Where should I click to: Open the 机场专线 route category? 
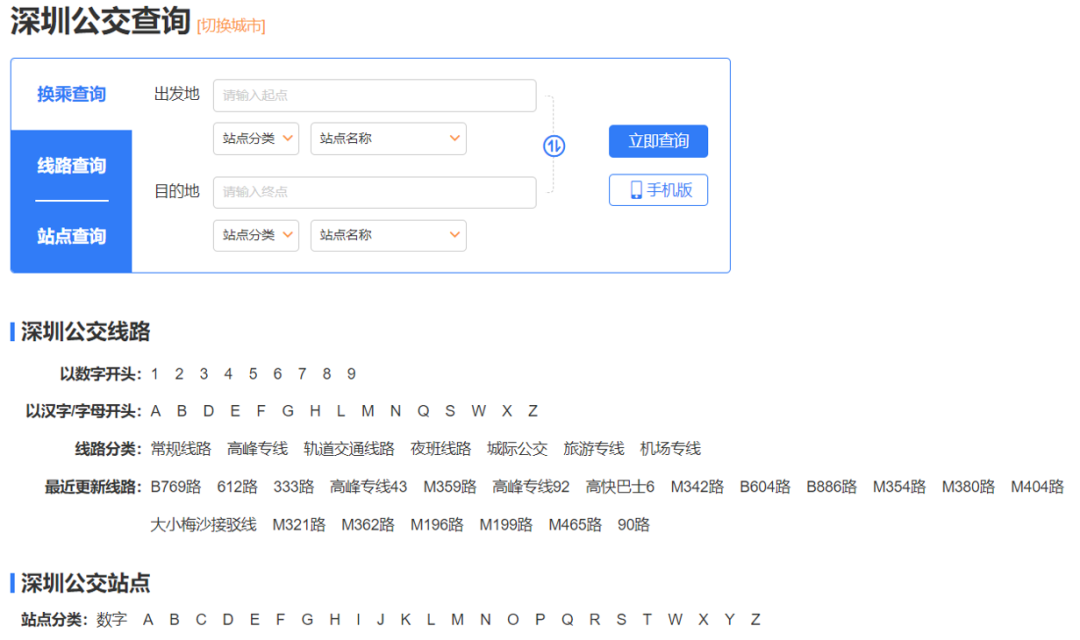(x=669, y=449)
